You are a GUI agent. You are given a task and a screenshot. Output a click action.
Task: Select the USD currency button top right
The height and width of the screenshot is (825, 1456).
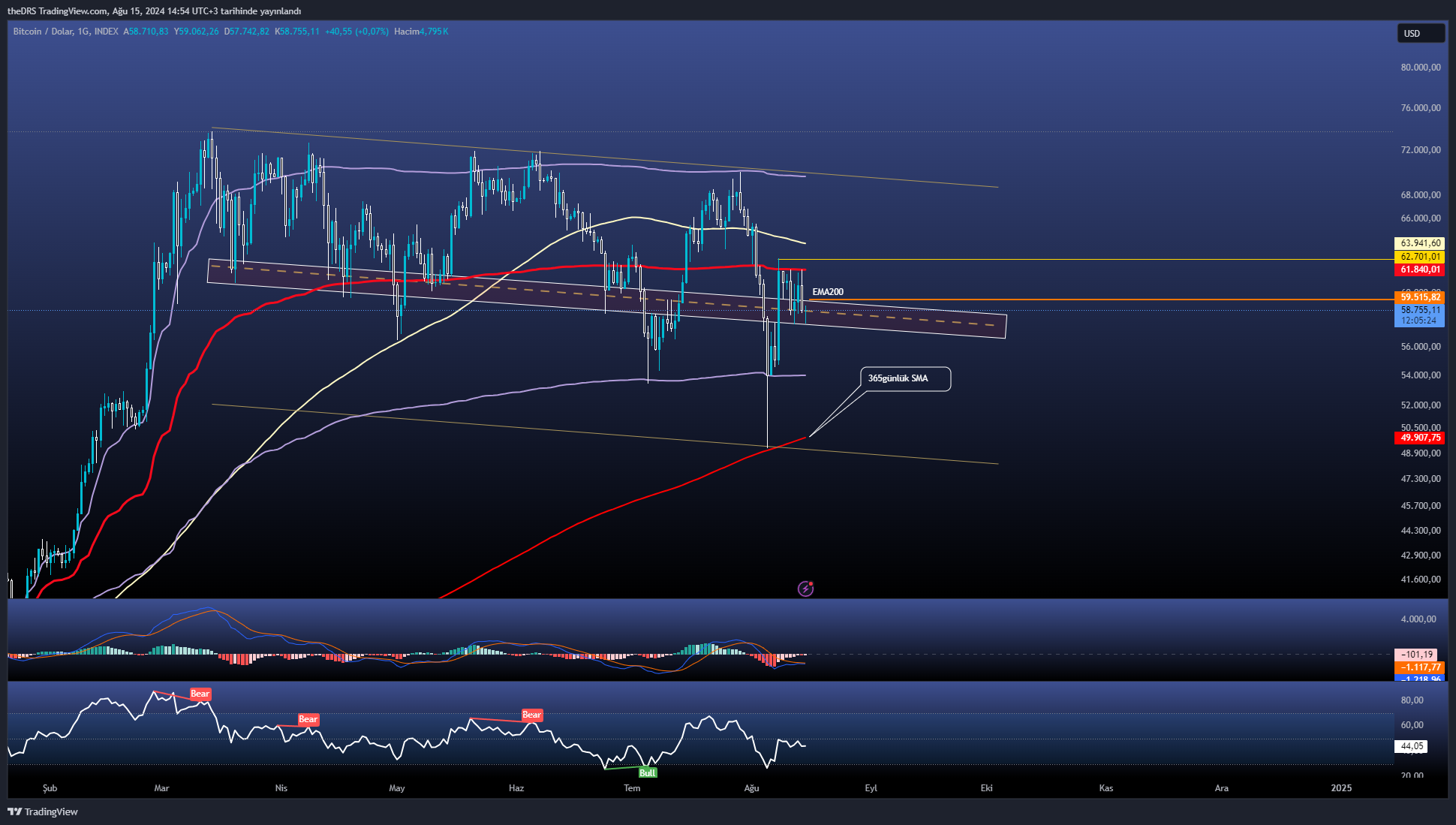coord(1421,33)
